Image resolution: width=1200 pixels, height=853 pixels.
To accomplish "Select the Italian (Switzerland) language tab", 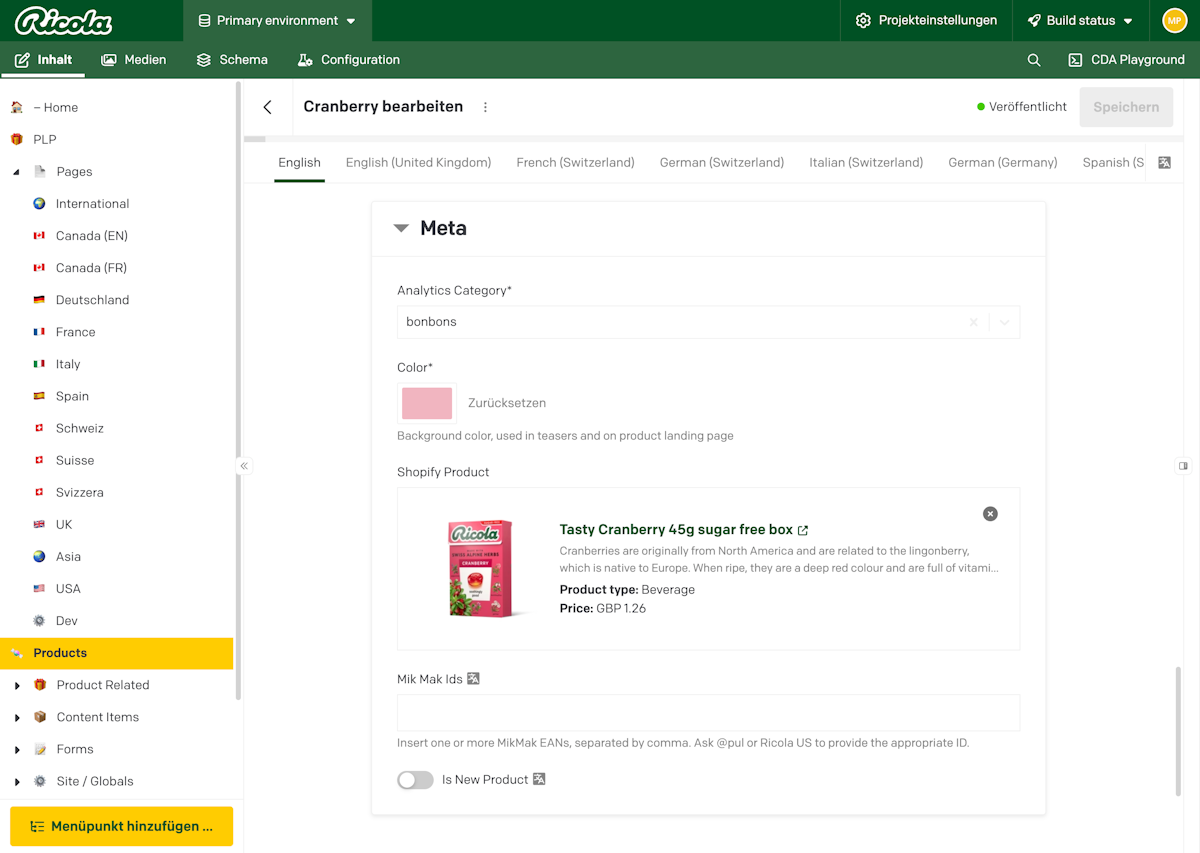I will [866, 162].
